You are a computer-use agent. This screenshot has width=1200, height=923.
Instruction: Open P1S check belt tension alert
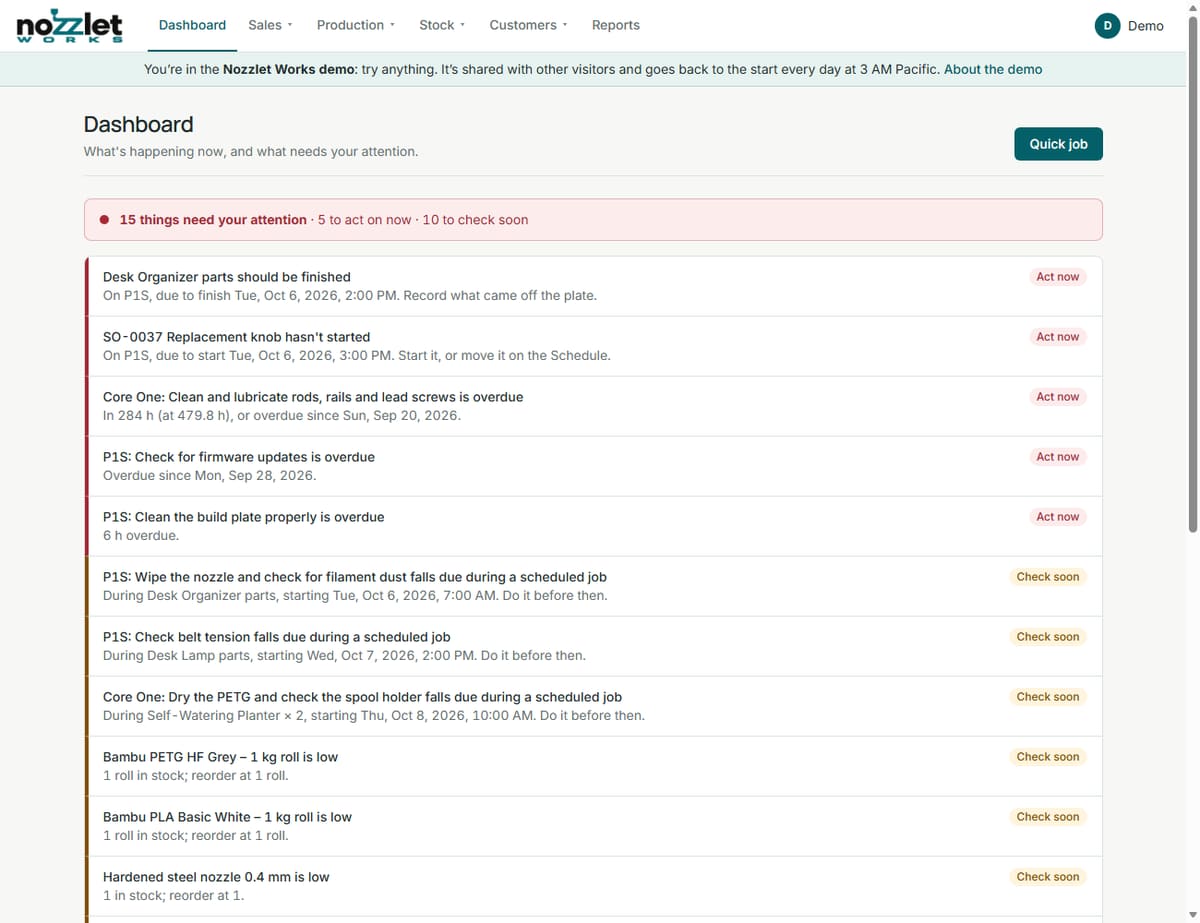[594, 646]
